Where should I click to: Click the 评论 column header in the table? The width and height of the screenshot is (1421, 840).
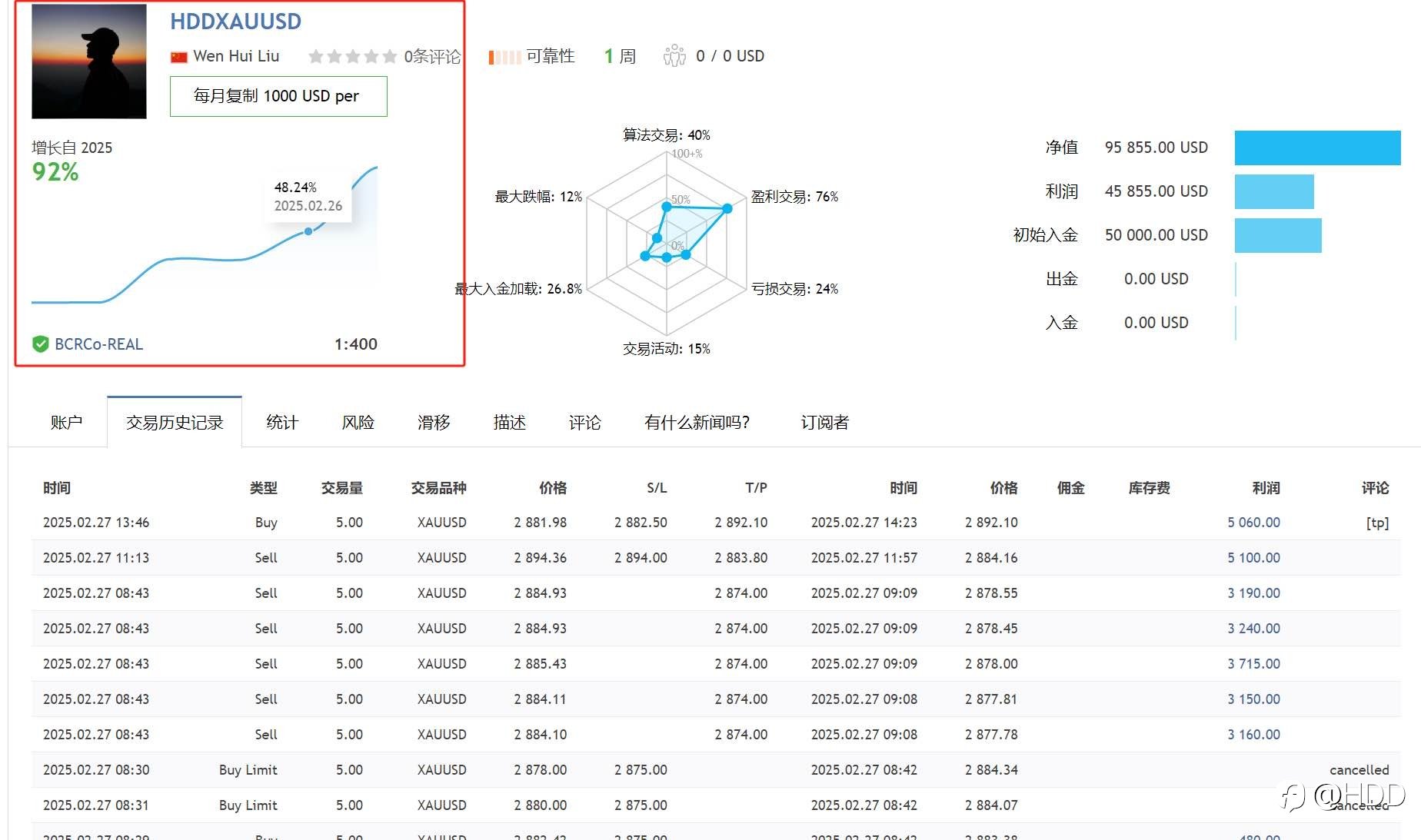[x=1375, y=487]
